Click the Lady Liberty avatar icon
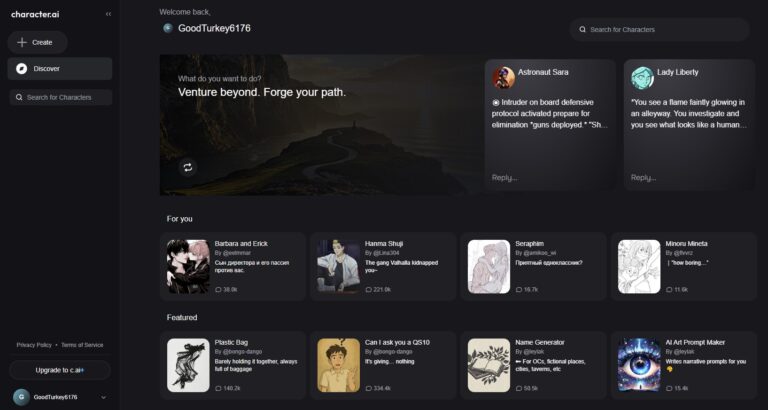This screenshot has width=768, height=410. 641,77
